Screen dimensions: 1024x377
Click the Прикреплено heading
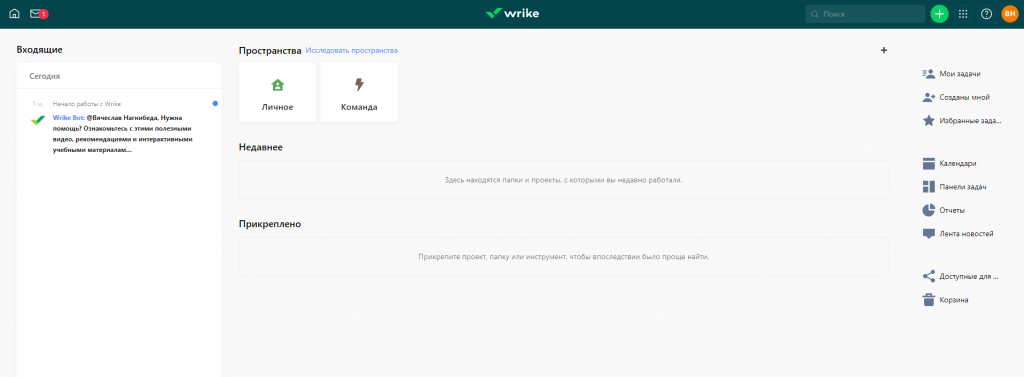[270, 223]
